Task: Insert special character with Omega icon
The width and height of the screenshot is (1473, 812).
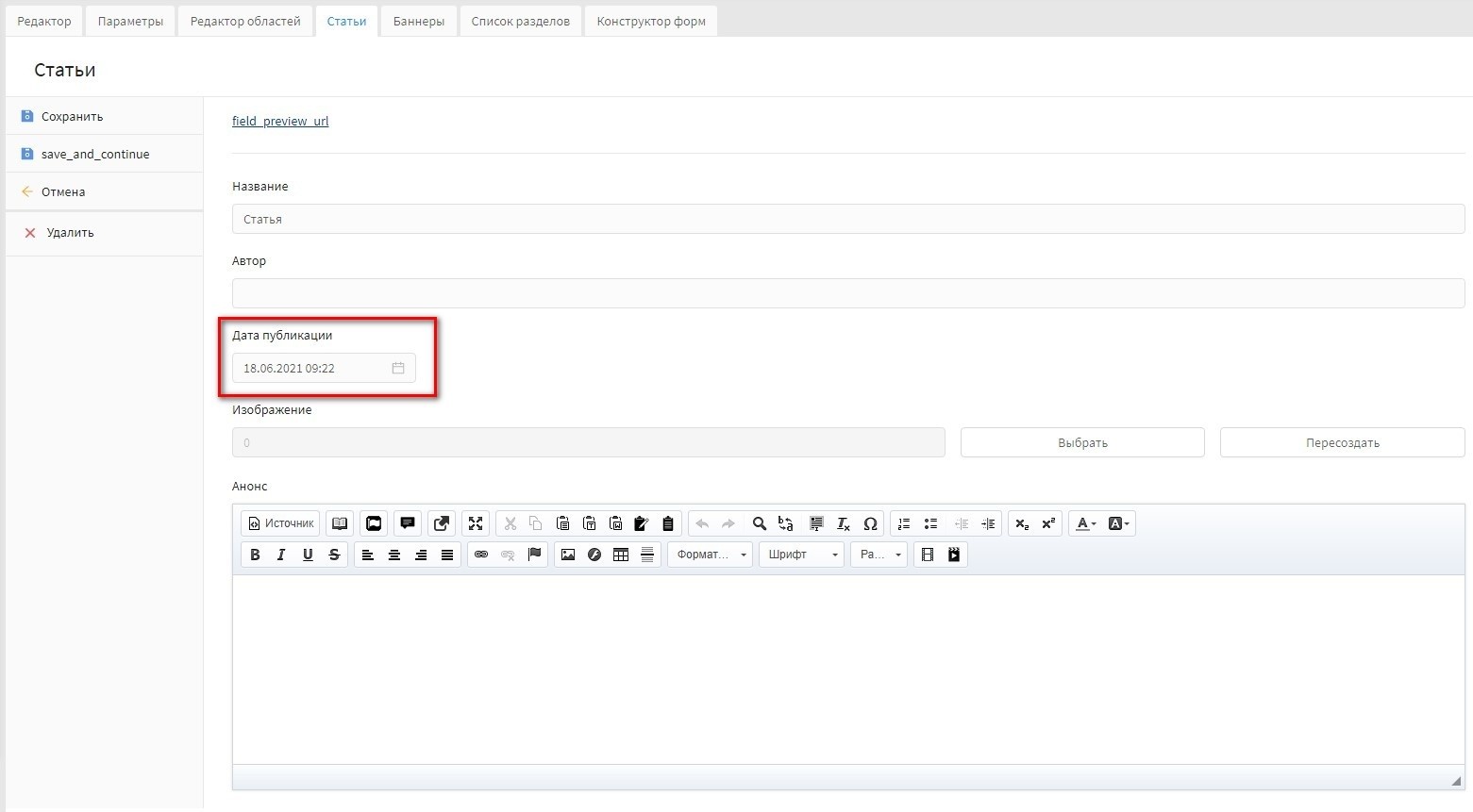Action: click(x=870, y=523)
